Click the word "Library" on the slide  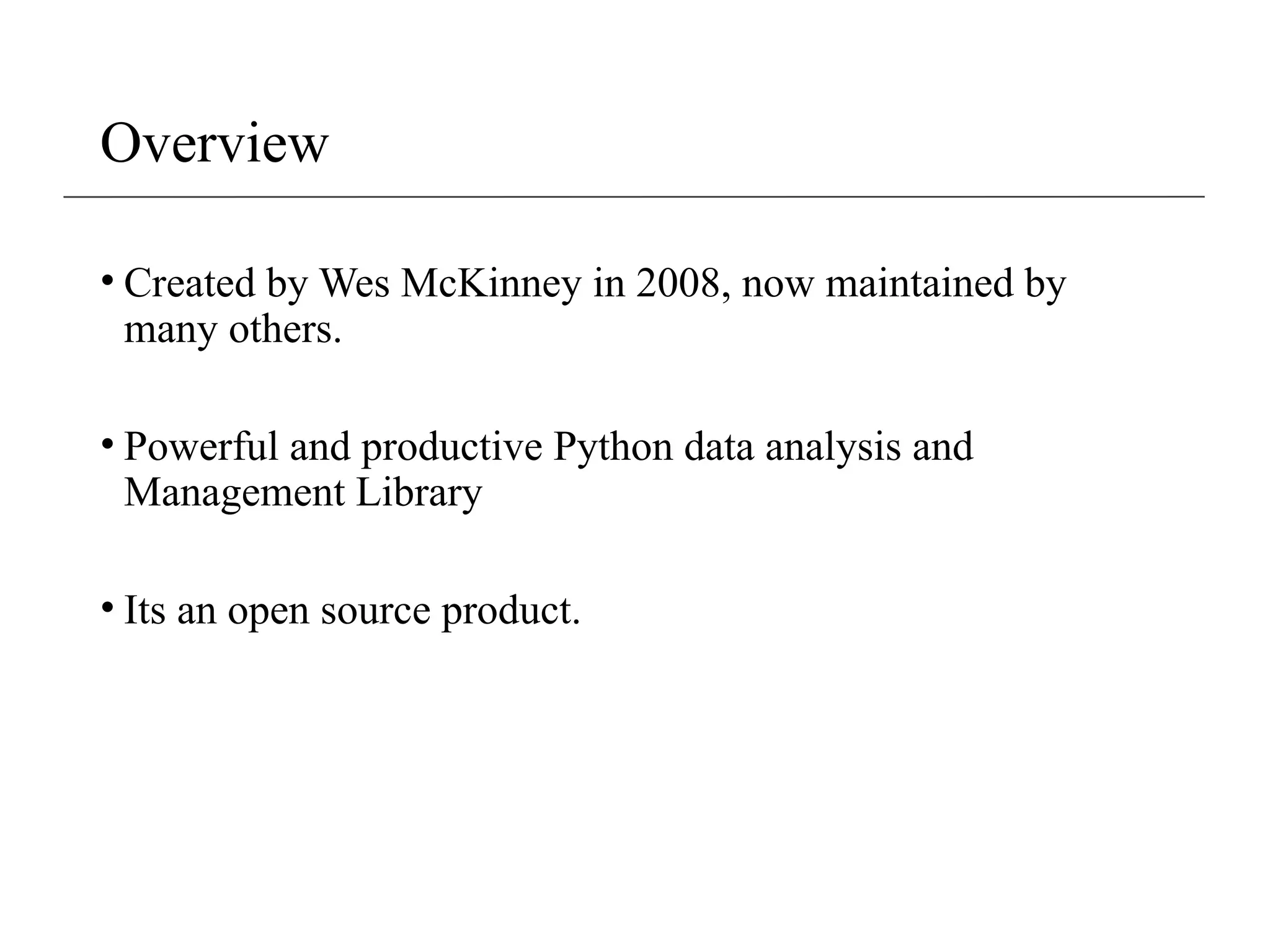[419, 493]
